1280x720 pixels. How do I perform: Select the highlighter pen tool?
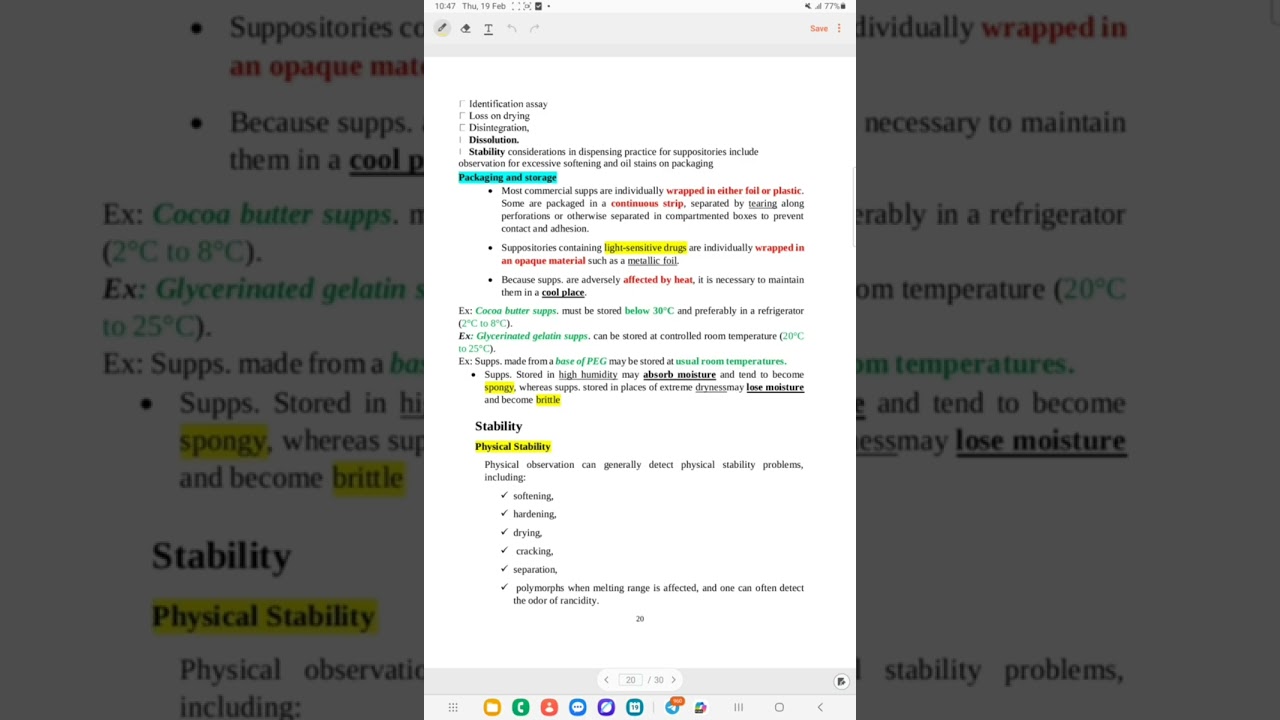tap(442, 28)
